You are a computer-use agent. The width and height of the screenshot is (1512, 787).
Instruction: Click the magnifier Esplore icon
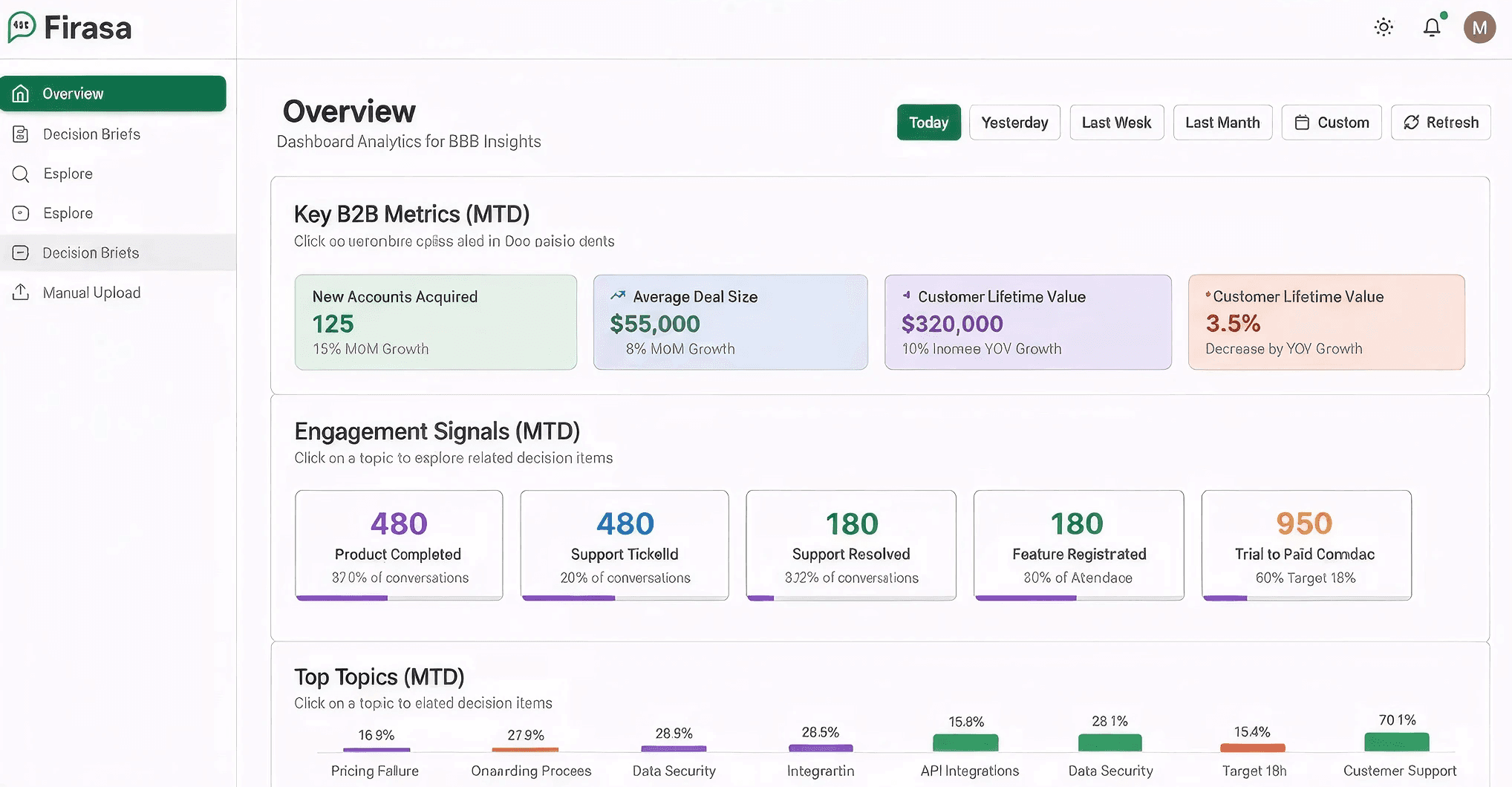click(x=21, y=174)
